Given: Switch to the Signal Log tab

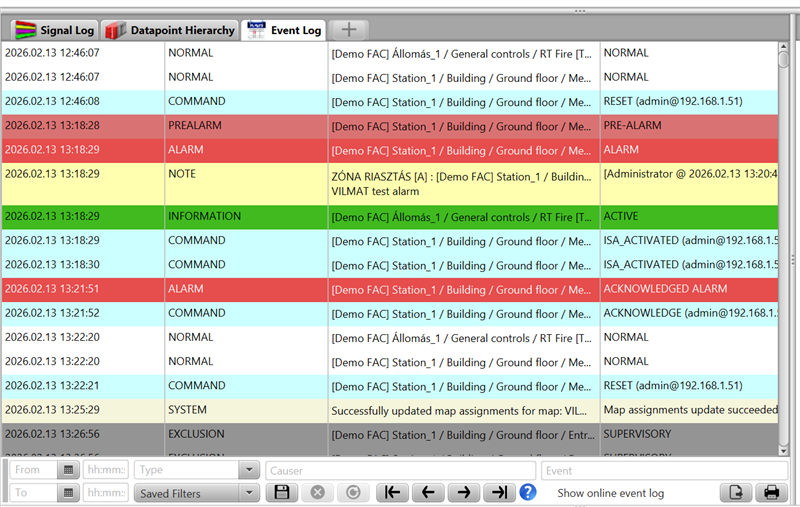Looking at the screenshot, I should 53,30.
